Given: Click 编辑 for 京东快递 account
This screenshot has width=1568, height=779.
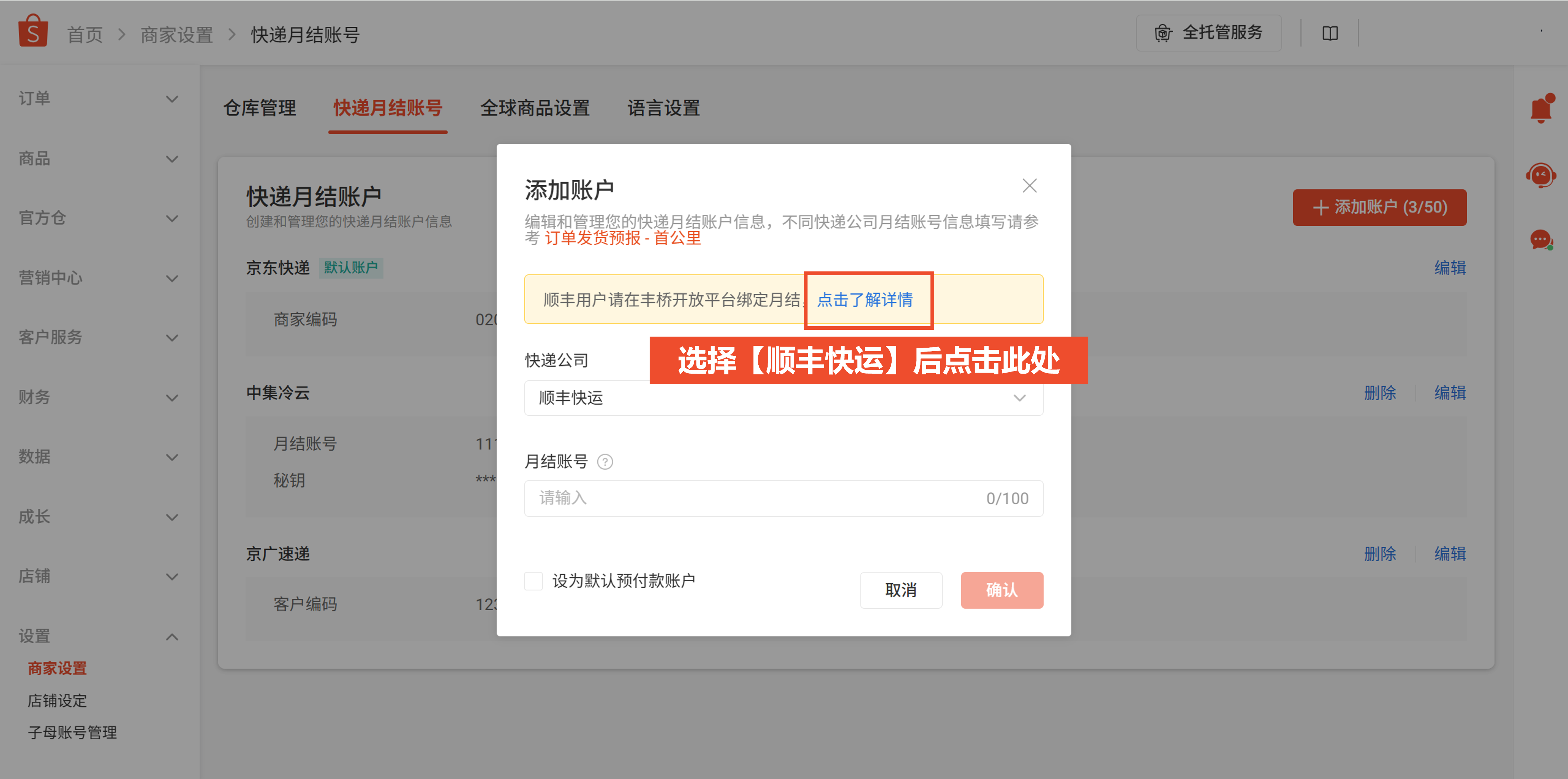Looking at the screenshot, I should pos(1450,268).
